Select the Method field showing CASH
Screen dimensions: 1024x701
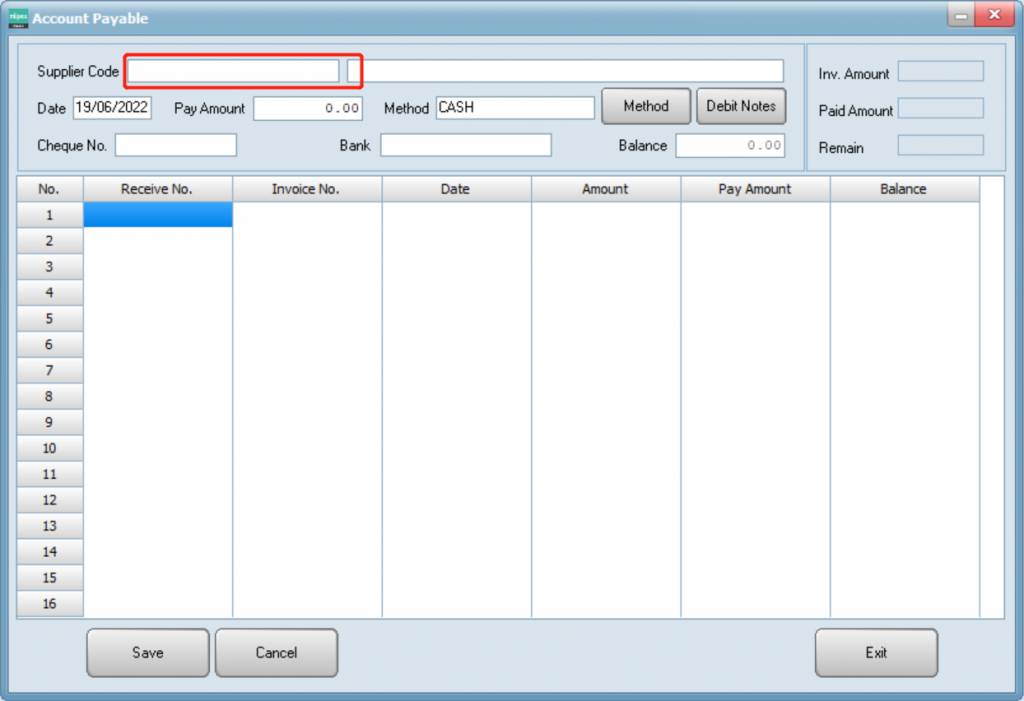pyautogui.click(x=515, y=108)
